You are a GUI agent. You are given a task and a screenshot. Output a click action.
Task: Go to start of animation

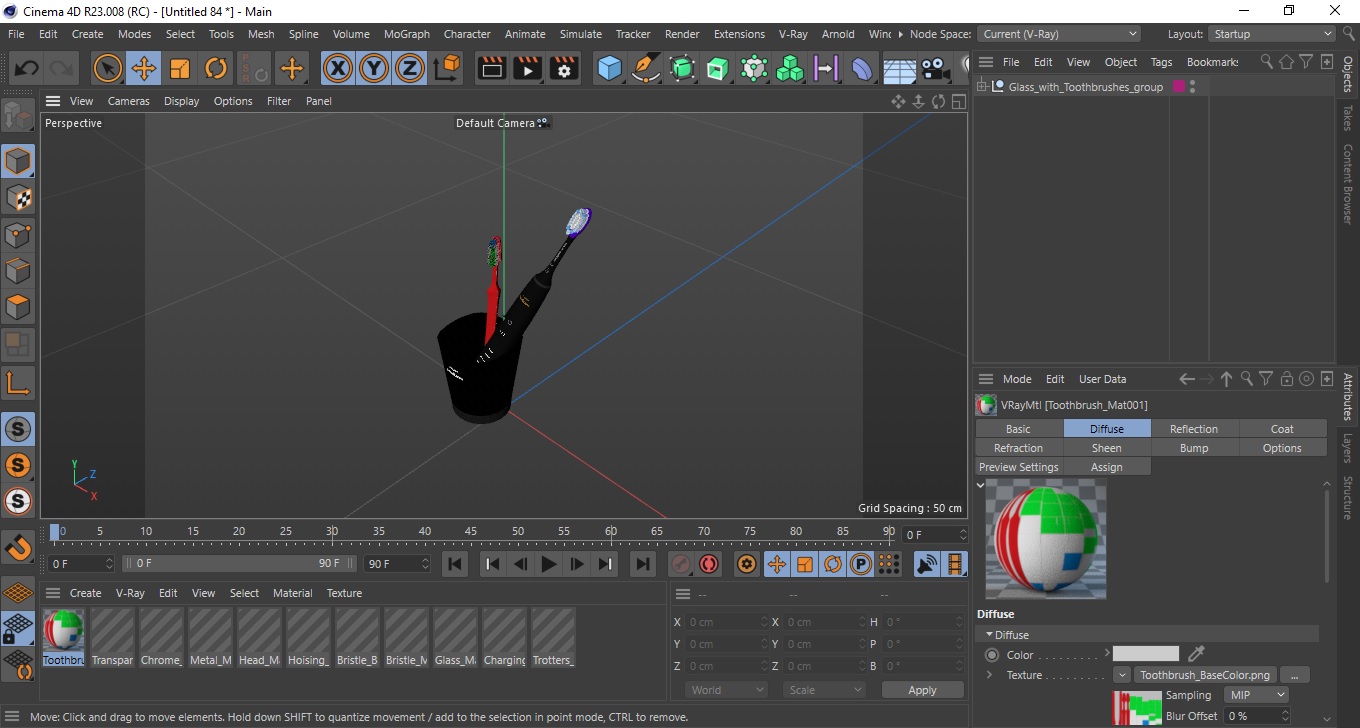[x=455, y=564]
